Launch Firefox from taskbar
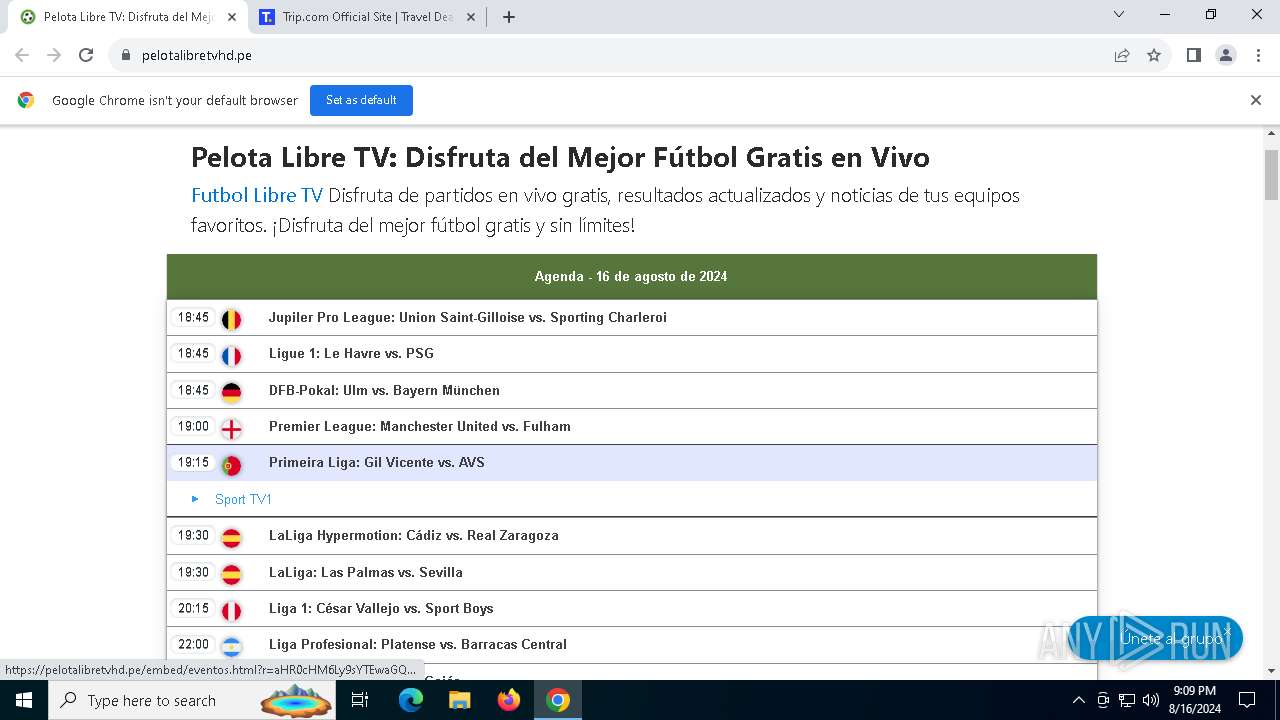 [509, 700]
